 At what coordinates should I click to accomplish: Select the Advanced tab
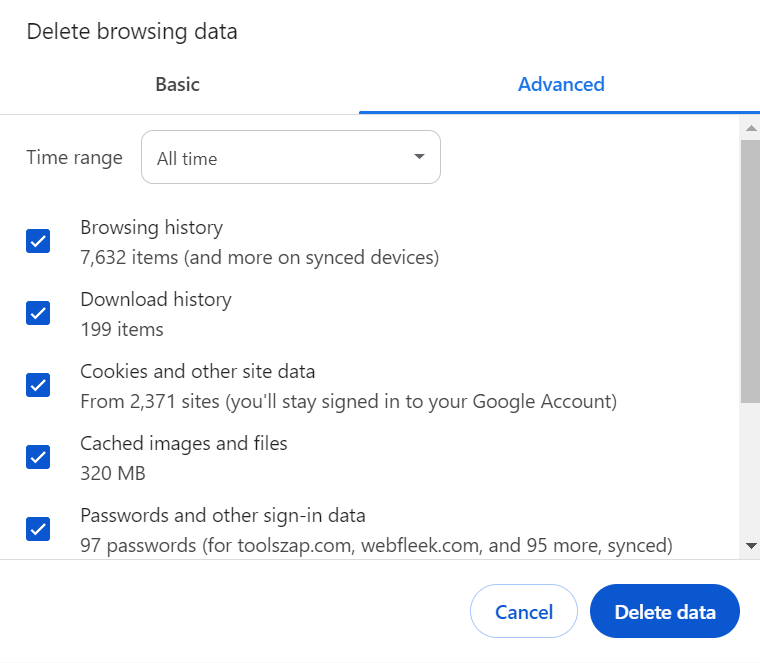point(560,85)
